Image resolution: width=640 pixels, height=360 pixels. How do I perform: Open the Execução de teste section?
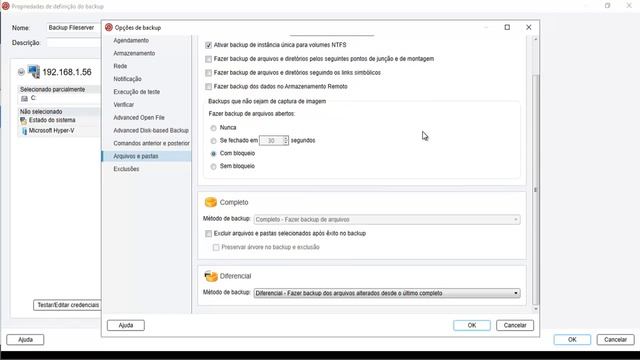pos(137,92)
